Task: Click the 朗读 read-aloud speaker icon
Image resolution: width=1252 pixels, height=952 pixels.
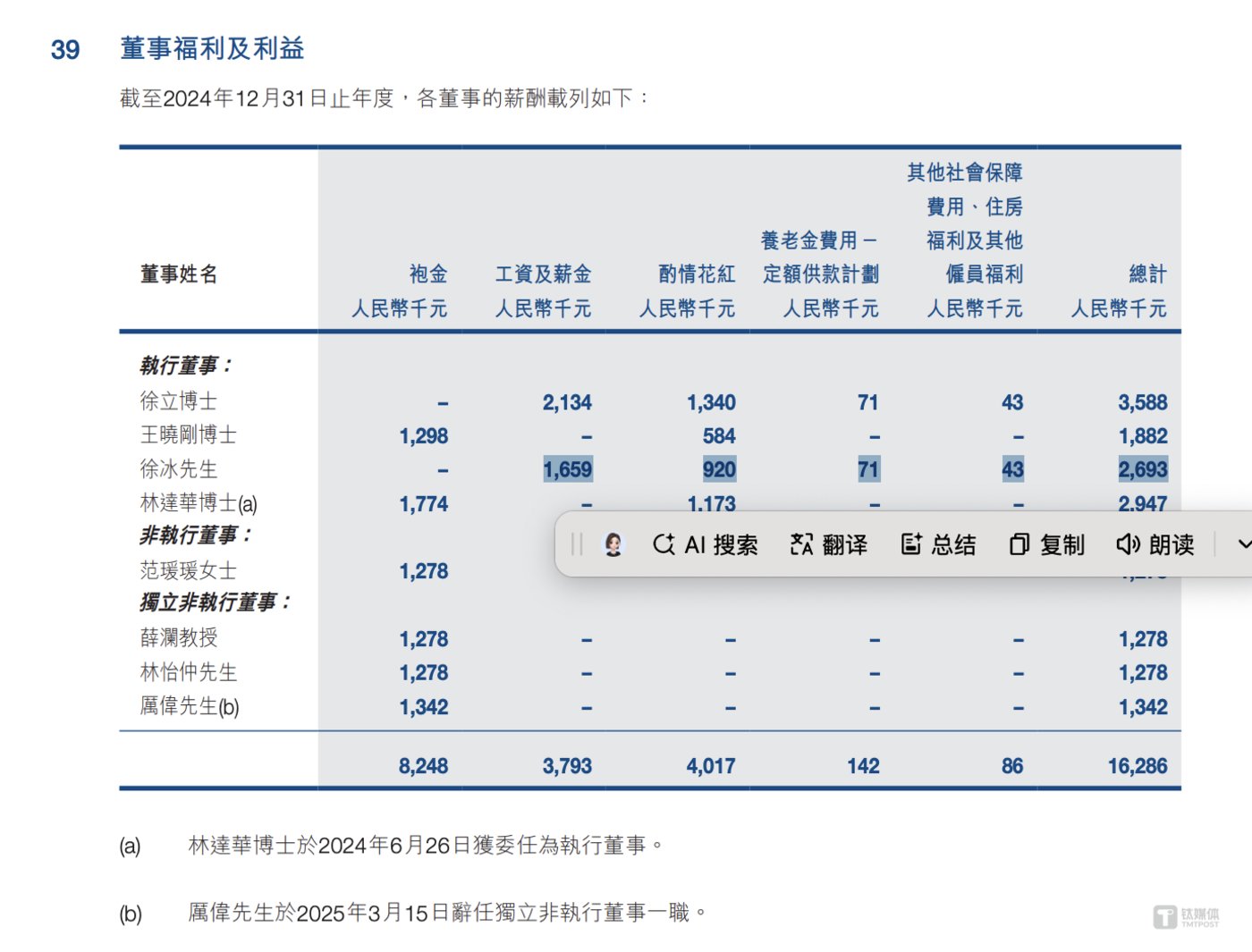Action: (x=1128, y=544)
